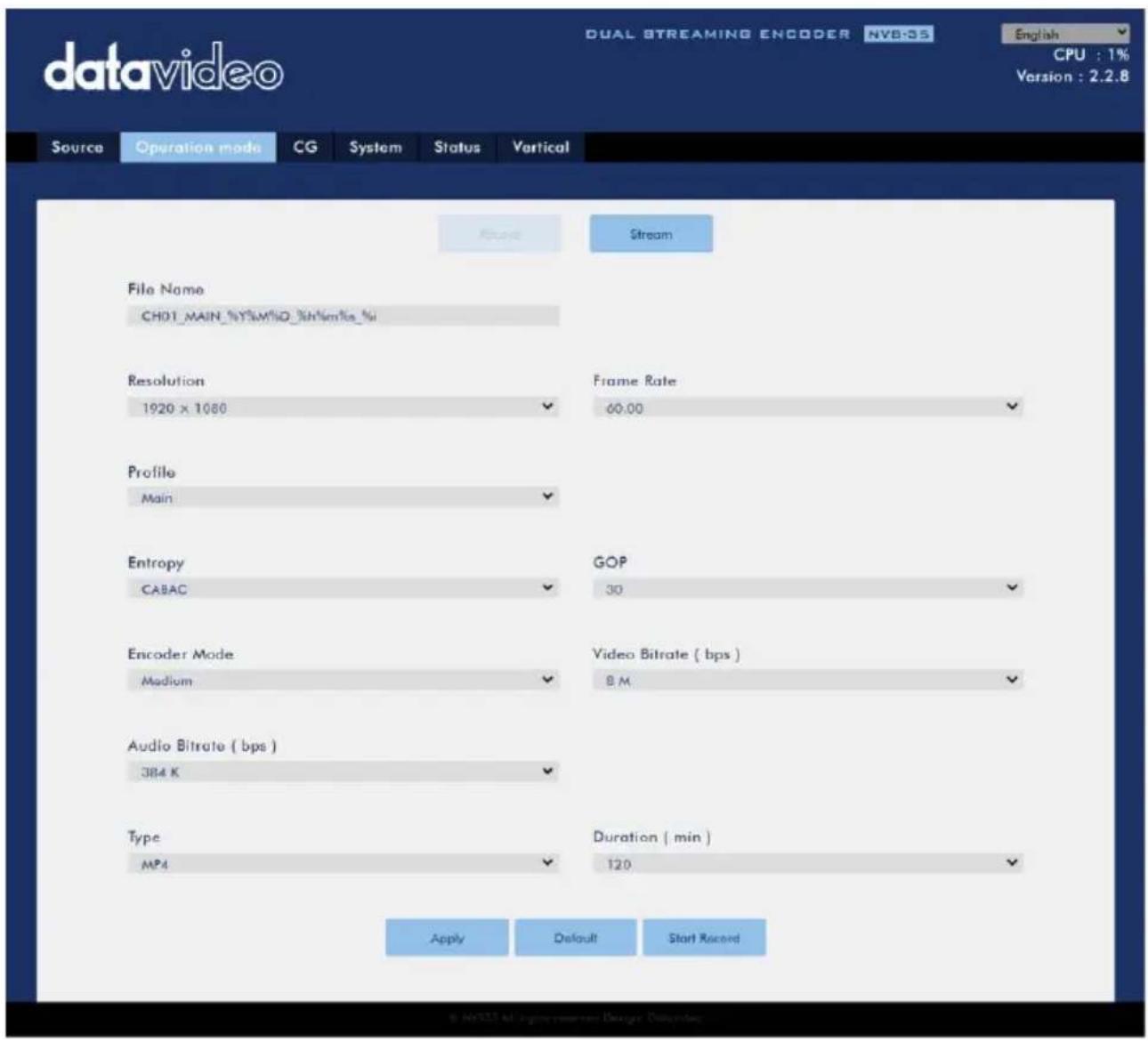This screenshot has width=1148, height=1042.
Task: Open the System tab
Action: (375, 148)
